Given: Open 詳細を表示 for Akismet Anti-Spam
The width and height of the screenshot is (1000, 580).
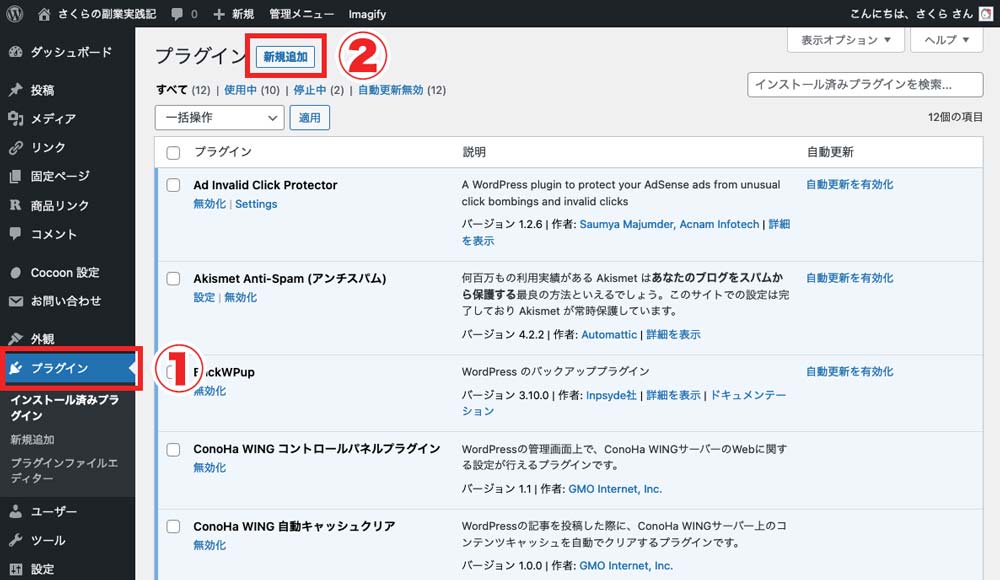Looking at the screenshot, I should point(673,334).
